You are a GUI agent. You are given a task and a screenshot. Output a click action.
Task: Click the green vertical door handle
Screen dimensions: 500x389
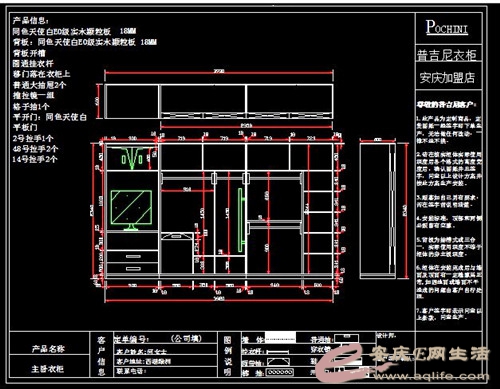click(x=240, y=220)
